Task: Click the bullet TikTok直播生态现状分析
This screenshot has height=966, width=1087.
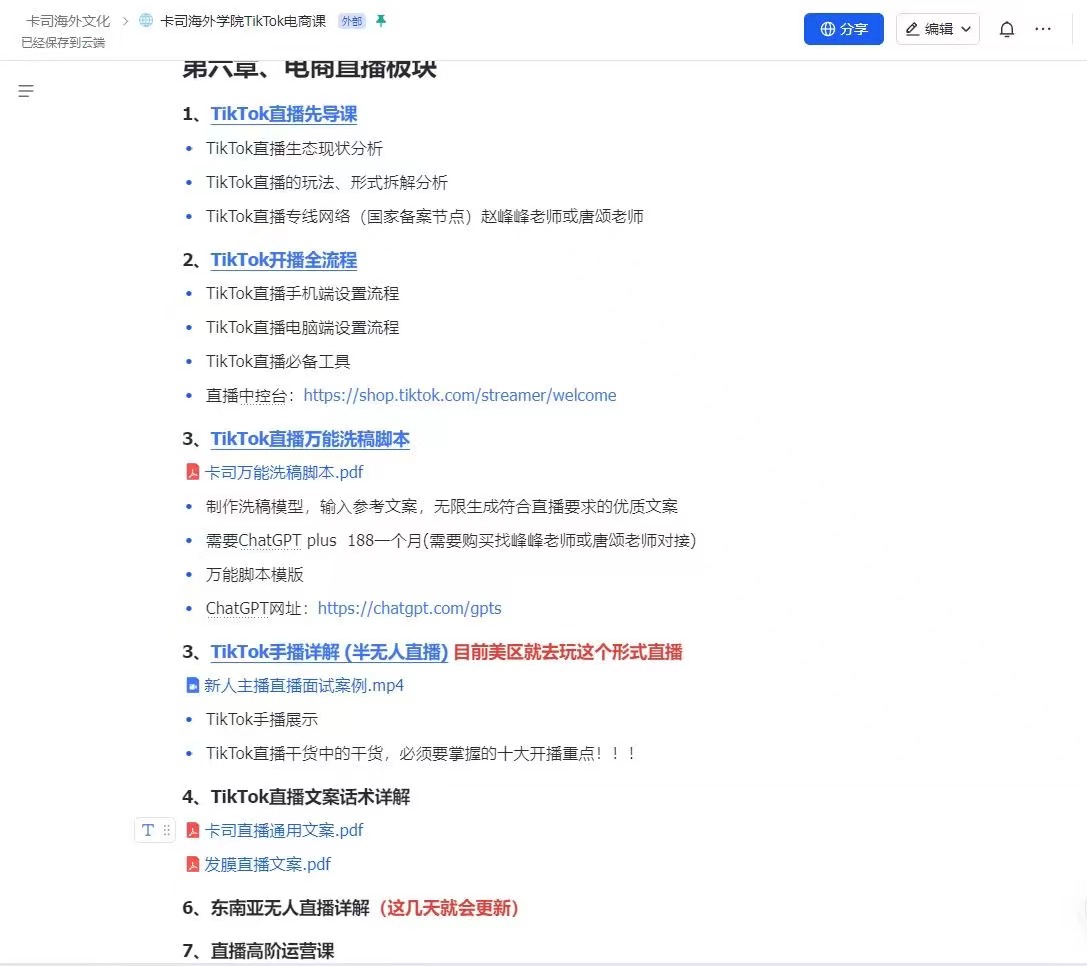Action: (294, 148)
